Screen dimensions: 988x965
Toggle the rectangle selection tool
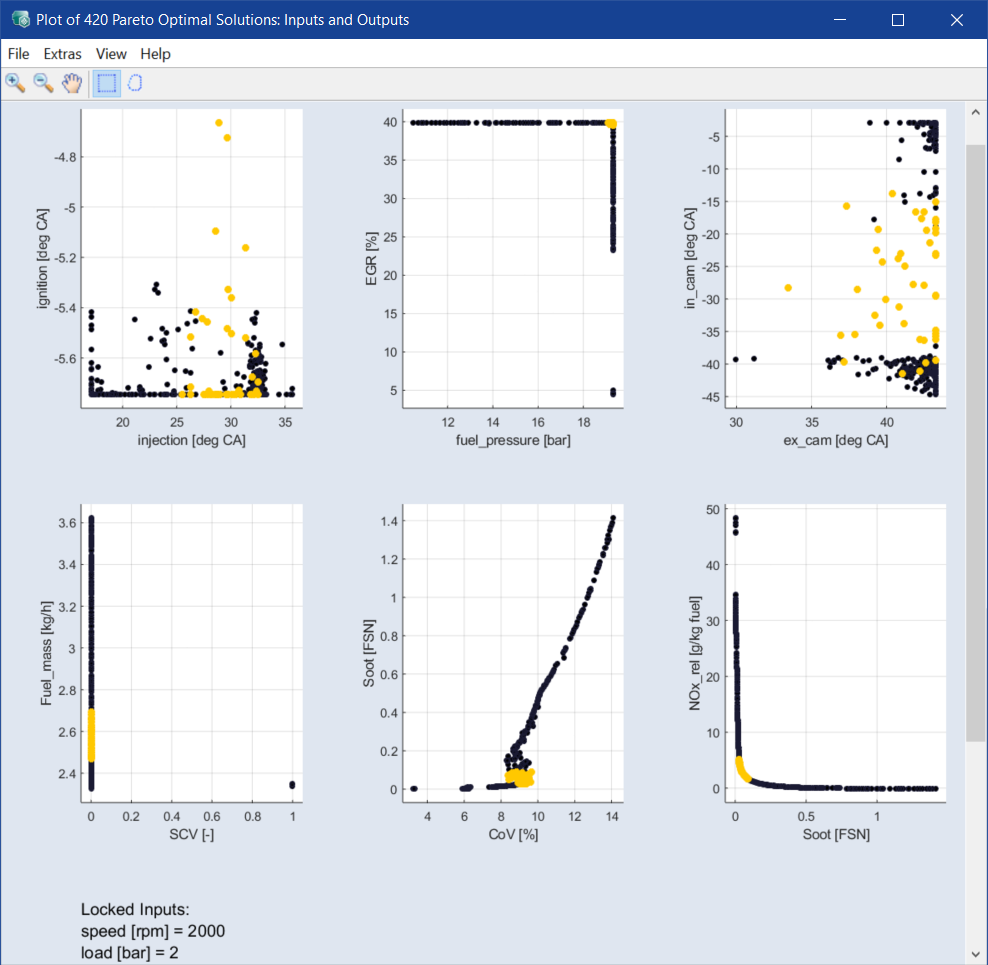(106, 84)
